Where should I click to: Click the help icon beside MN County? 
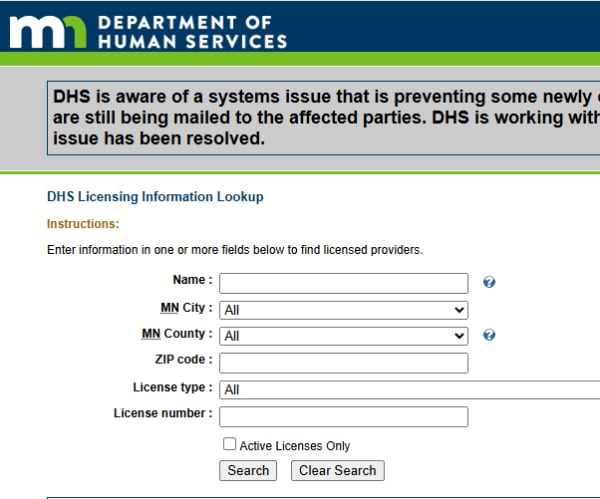point(489,336)
